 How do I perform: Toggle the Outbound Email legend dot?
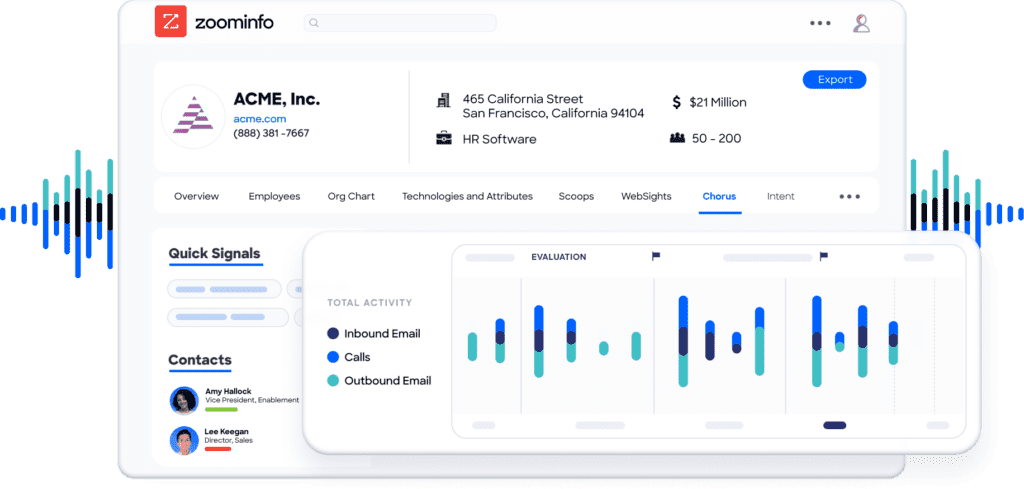(332, 381)
